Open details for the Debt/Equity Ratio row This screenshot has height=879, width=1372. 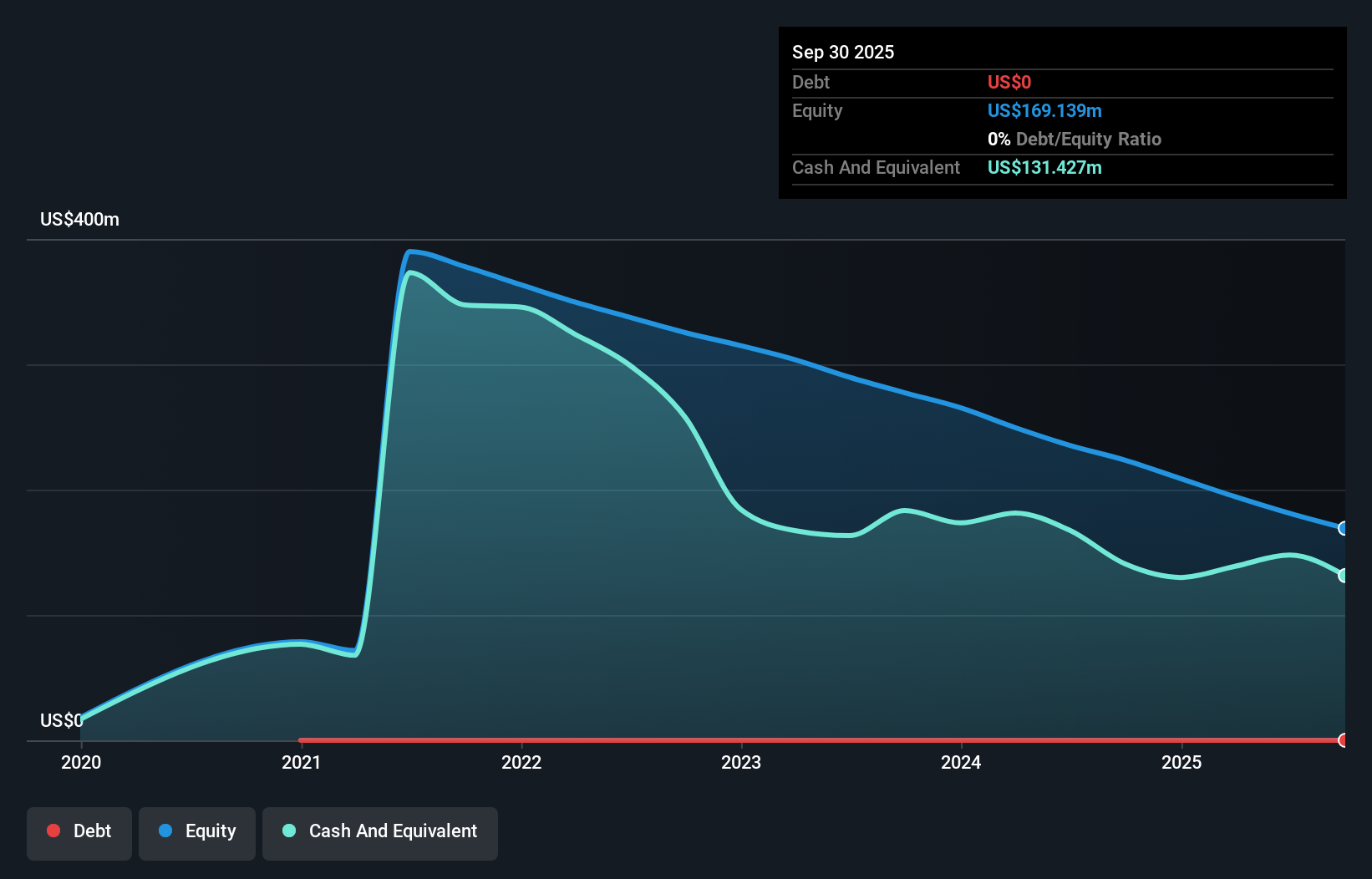point(1075,139)
